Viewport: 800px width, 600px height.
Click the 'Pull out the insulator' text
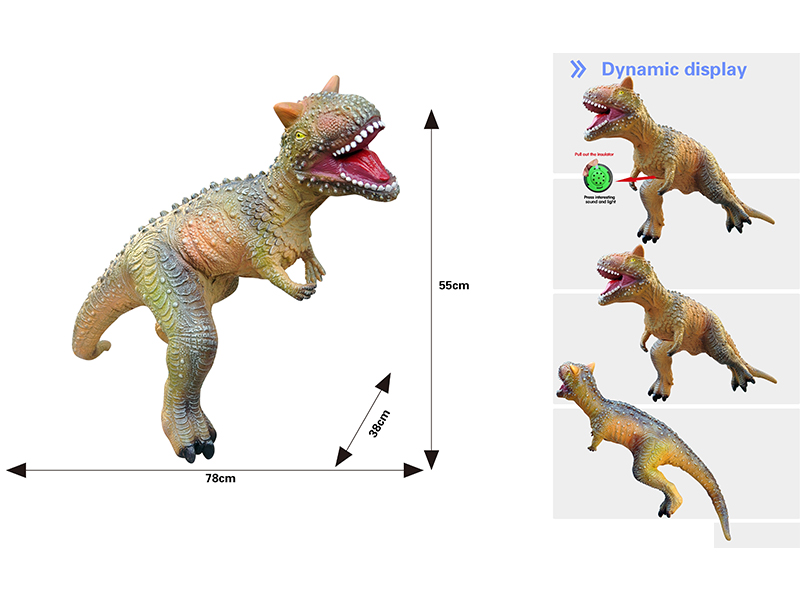(596, 155)
